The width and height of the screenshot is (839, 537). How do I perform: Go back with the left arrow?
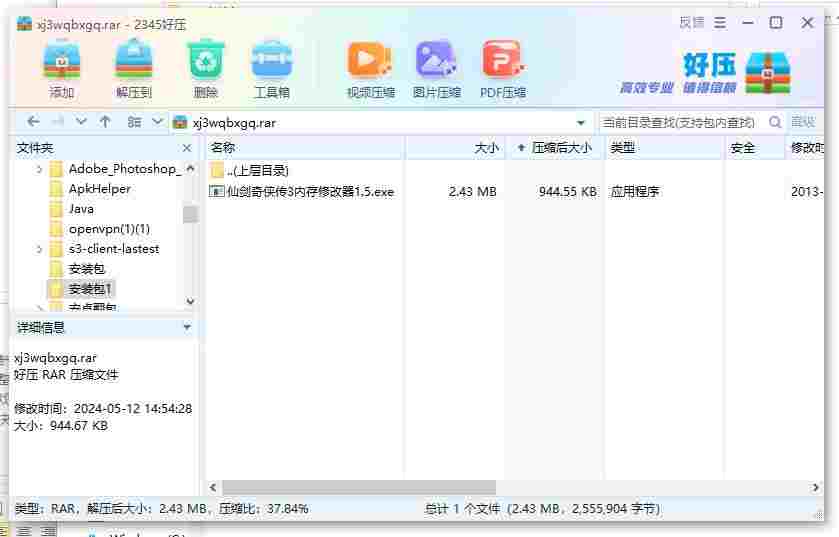(x=33, y=122)
